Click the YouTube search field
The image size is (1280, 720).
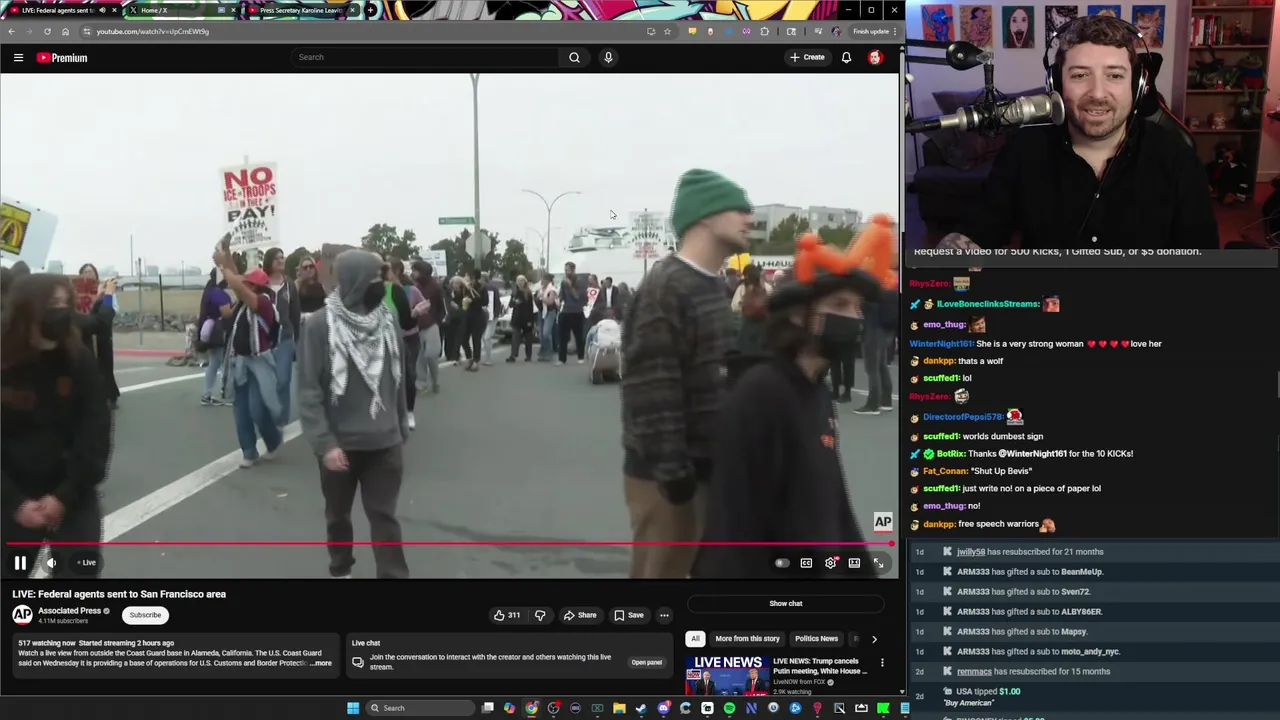(425, 57)
